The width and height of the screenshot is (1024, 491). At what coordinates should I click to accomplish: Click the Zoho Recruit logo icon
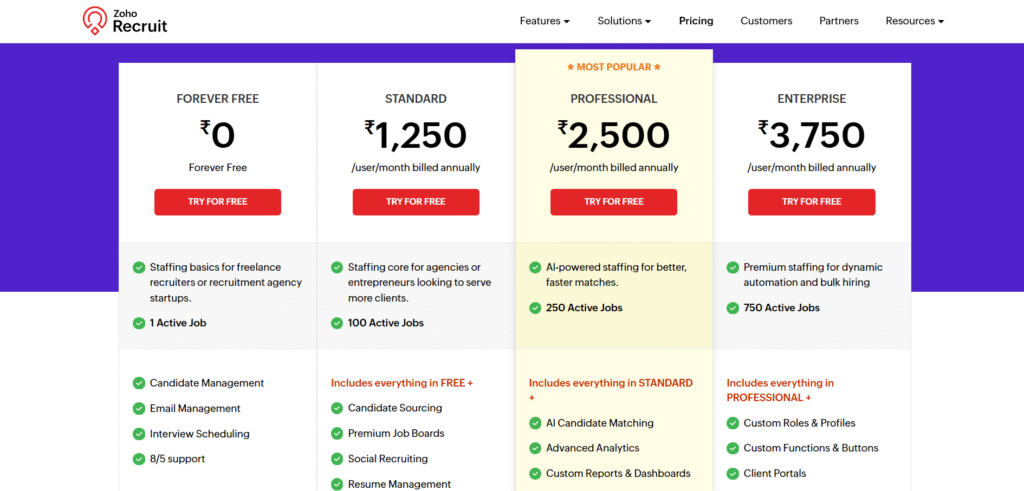pyautogui.click(x=95, y=20)
